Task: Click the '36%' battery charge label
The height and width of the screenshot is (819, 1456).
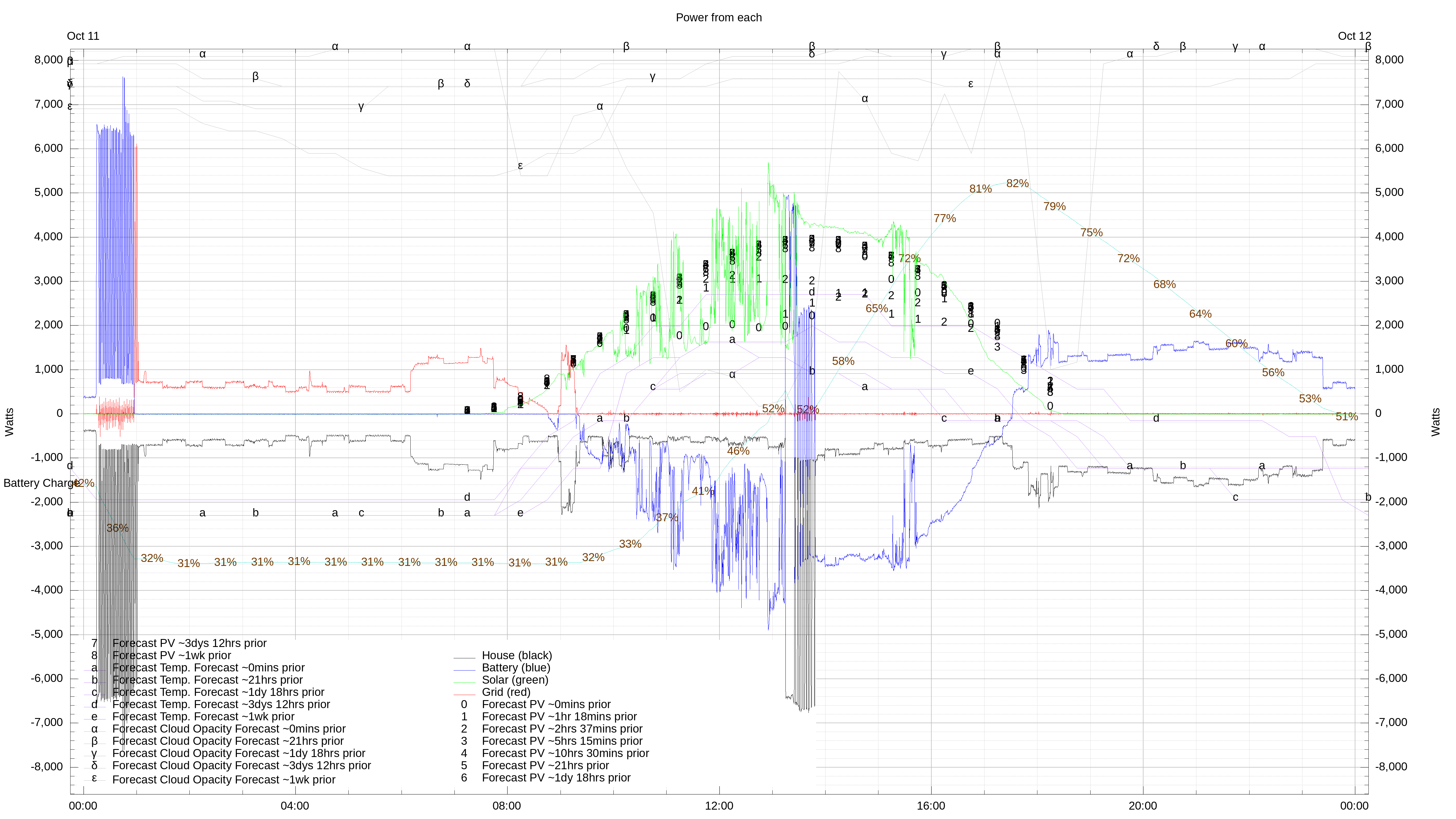Action: (x=117, y=528)
